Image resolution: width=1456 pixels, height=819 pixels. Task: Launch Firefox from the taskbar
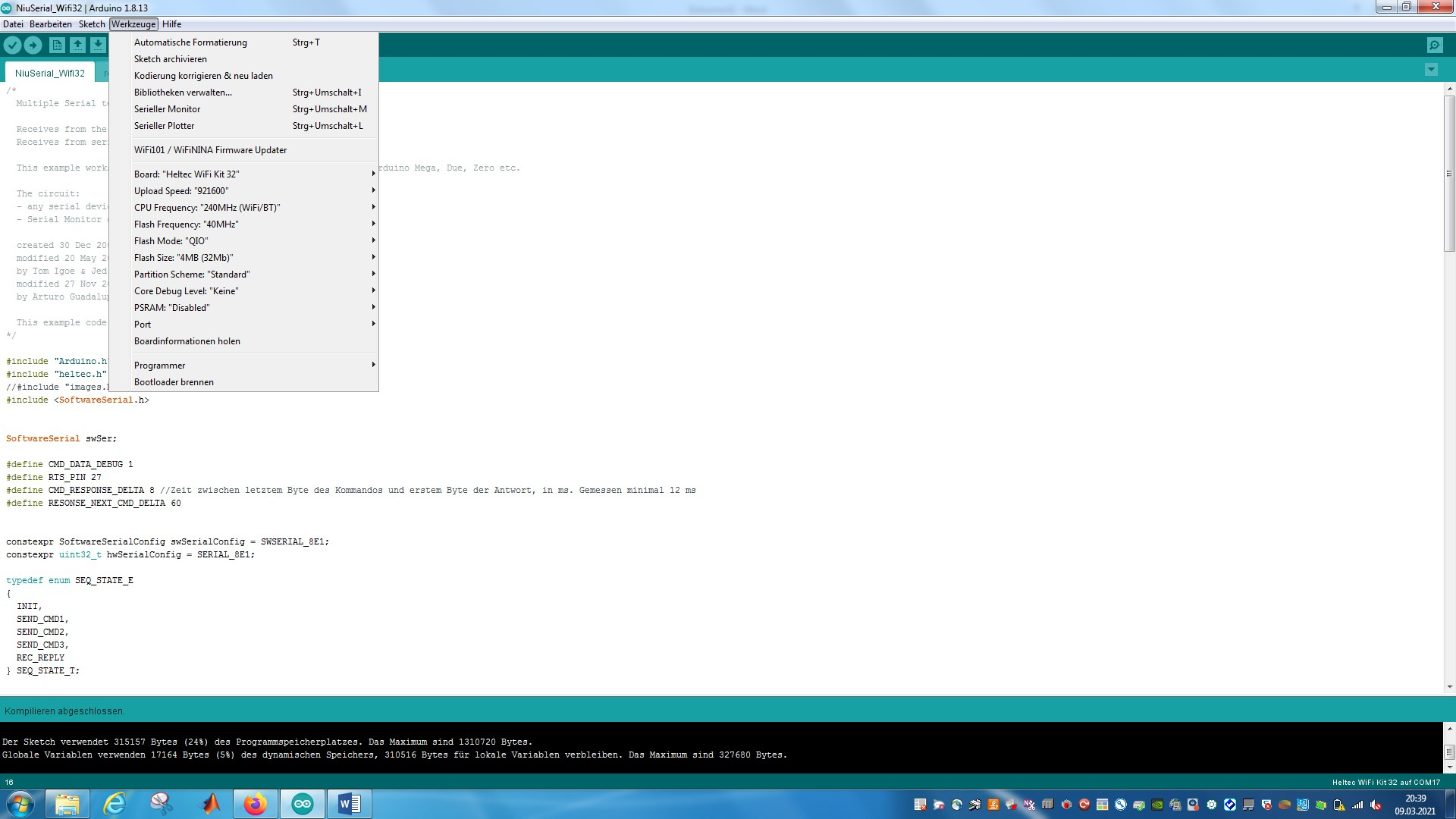[255, 804]
